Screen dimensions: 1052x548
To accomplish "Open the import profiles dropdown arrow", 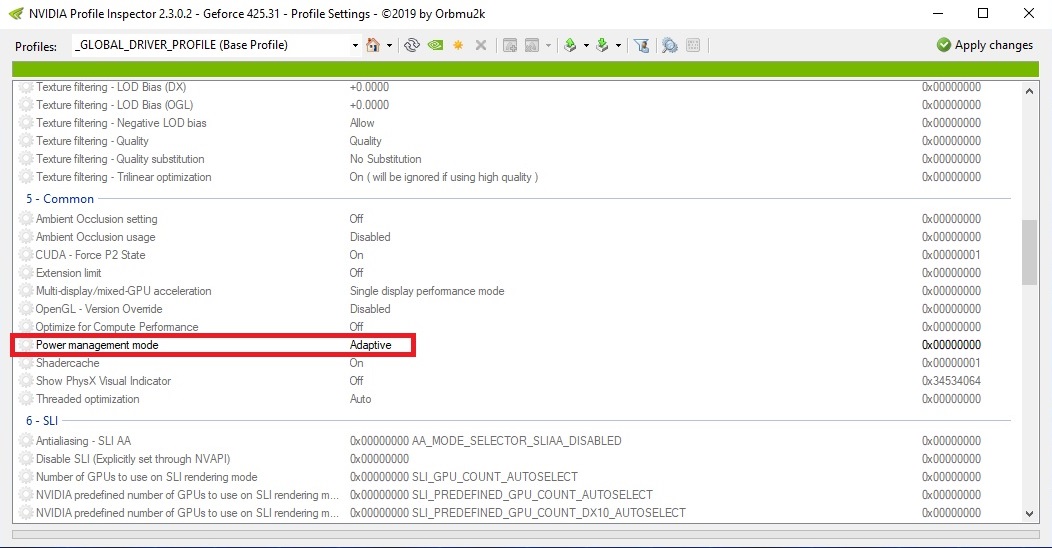I will [x=619, y=46].
